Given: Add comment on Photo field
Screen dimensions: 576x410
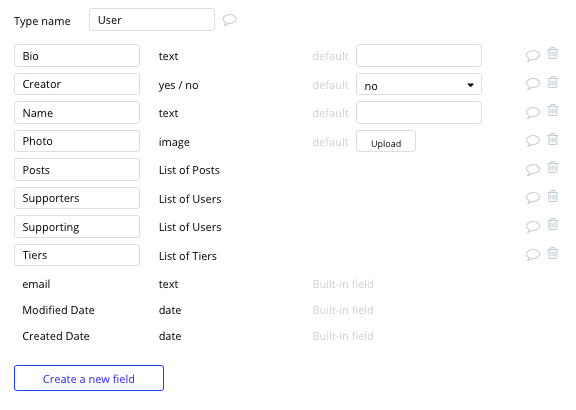Looking at the screenshot, I should pos(533,141).
